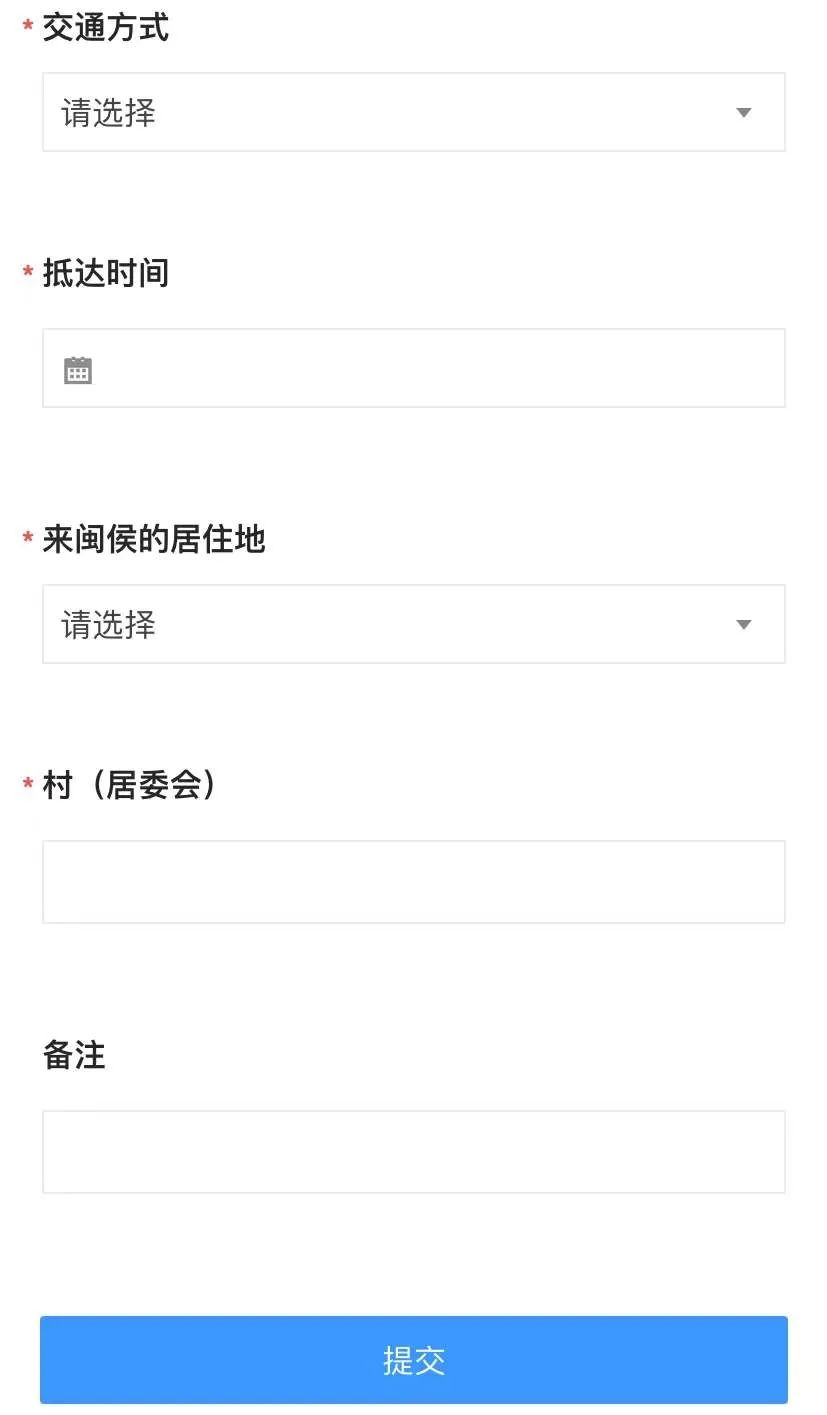Click the calendar icon in 抵达时间 field
827x1415 pixels.
point(78,370)
